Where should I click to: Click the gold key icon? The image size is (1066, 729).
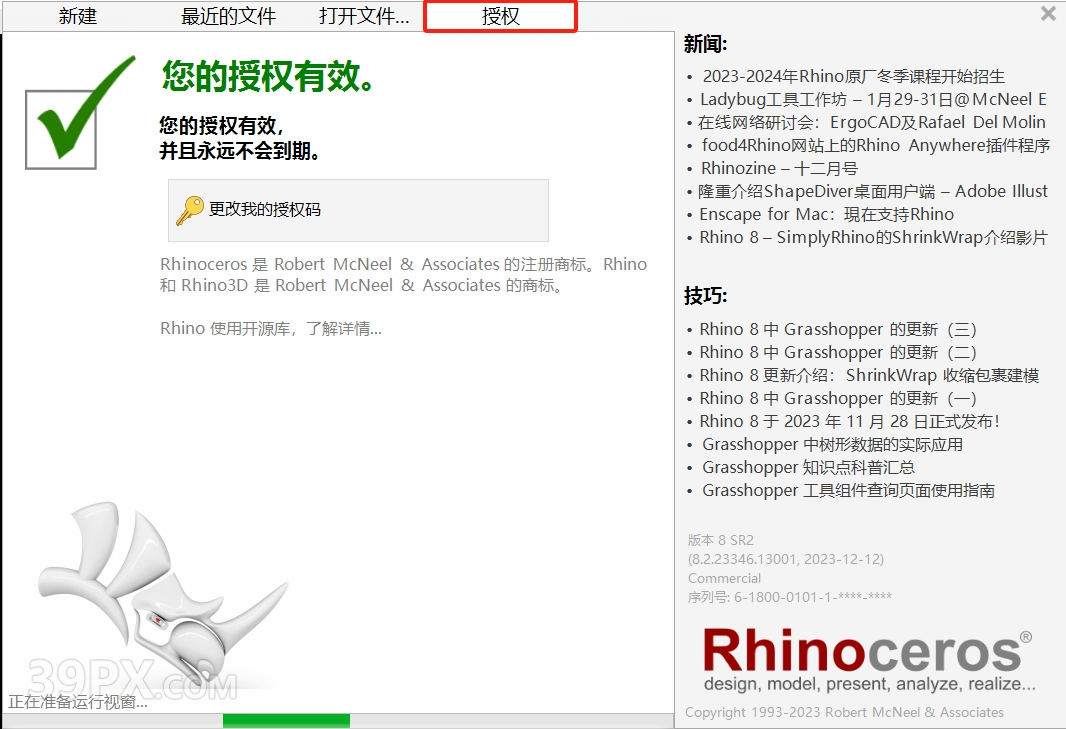pyautogui.click(x=190, y=210)
